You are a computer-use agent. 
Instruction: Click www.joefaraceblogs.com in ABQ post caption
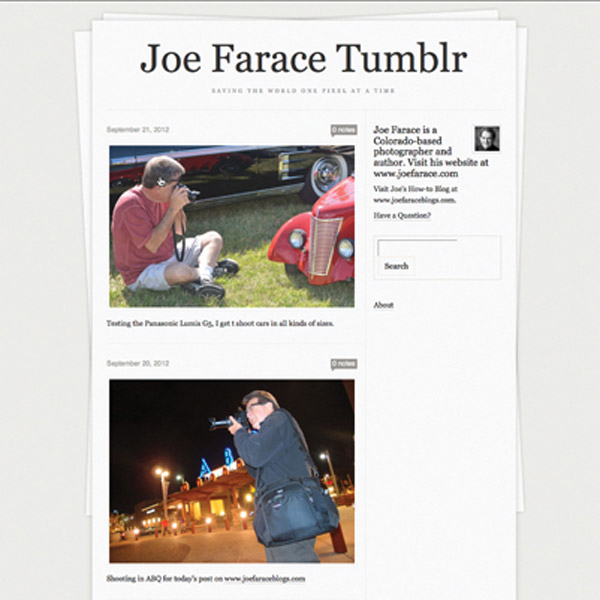point(265,579)
